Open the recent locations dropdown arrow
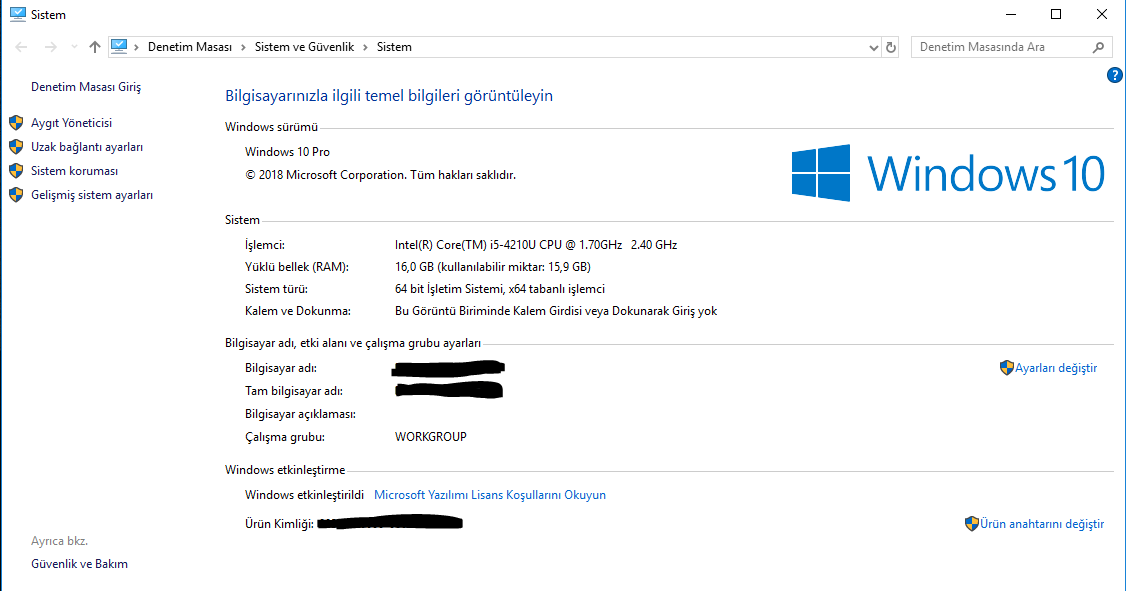Viewport: 1126px width, 591px height. pyautogui.click(x=74, y=47)
